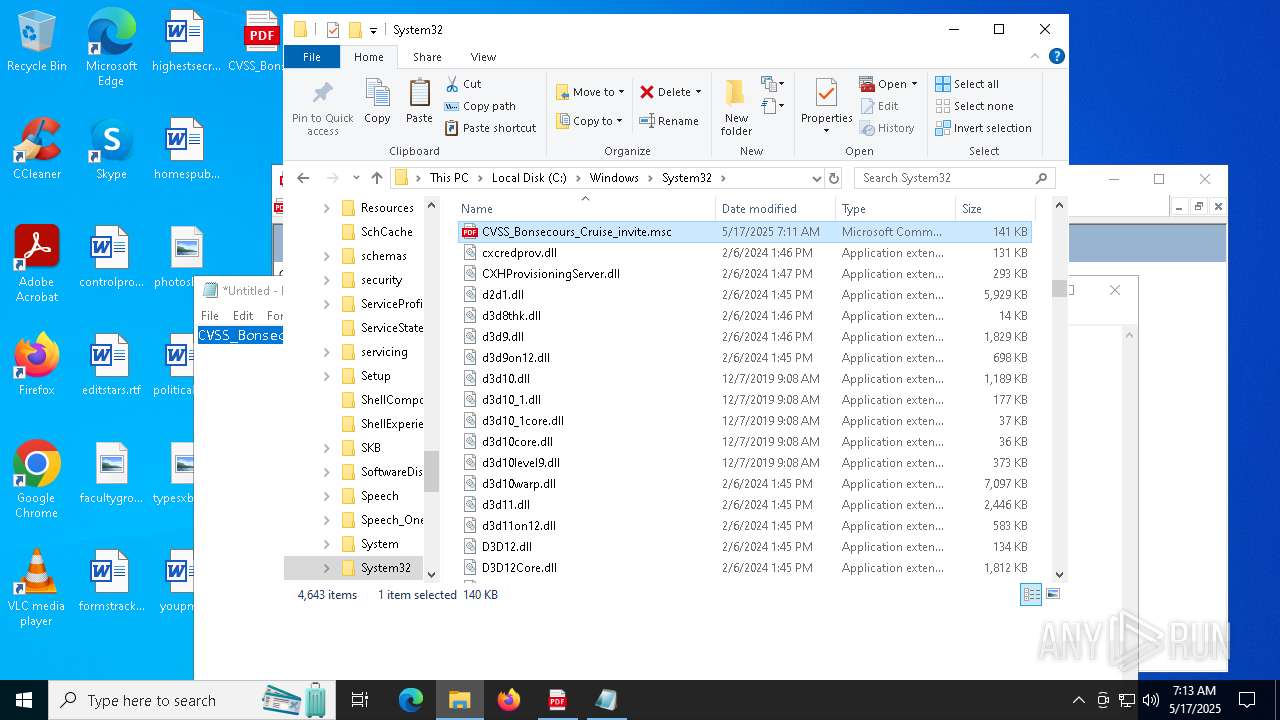
Task: Click Invert selection in ribbon
Action: tap(983, 128)
